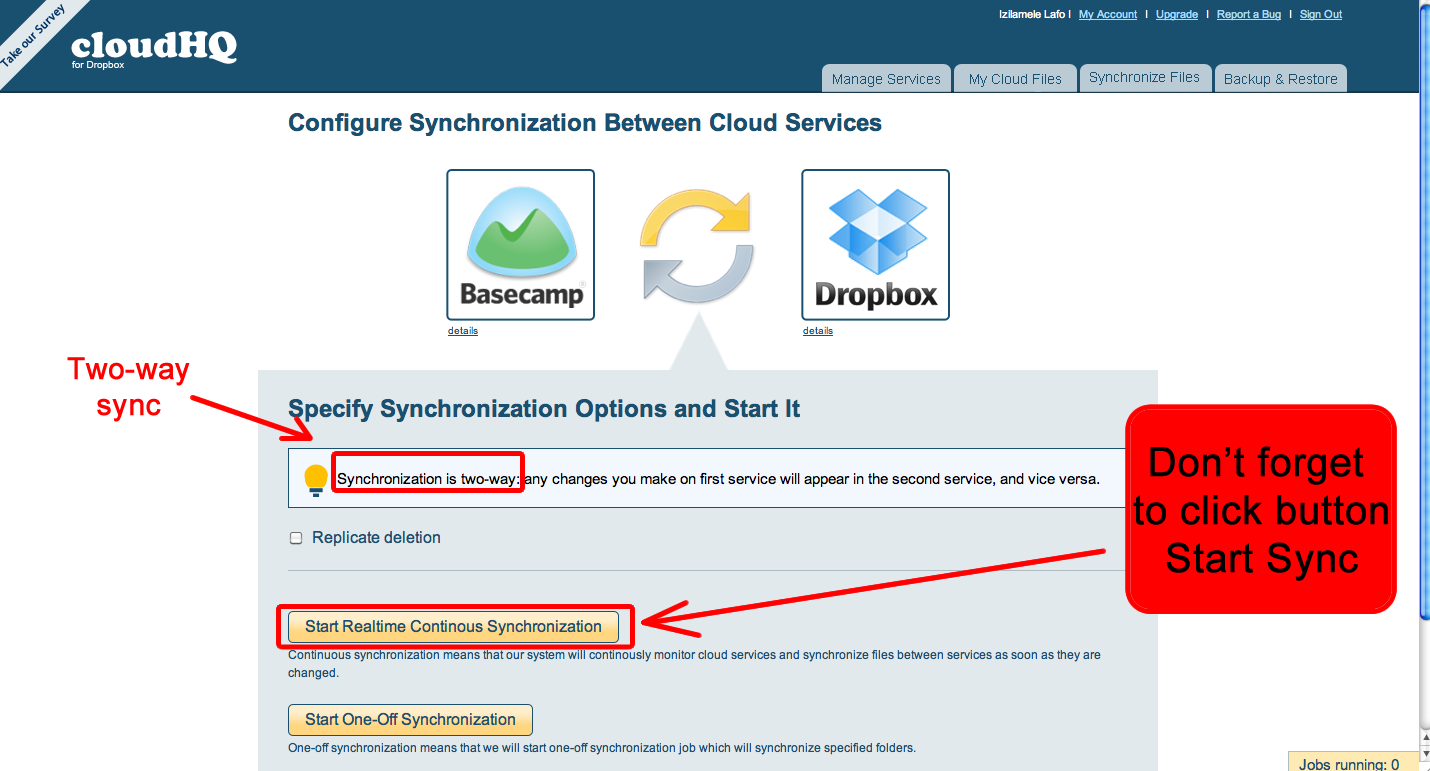
Task: Open the Manage Services tab
Action: click(886, 79)
